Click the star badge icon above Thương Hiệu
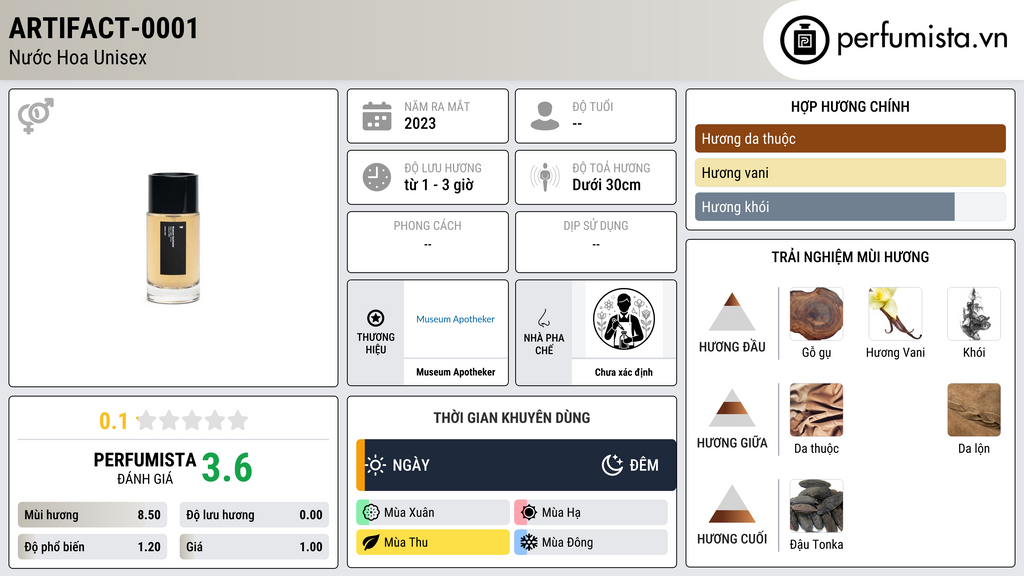1024x576 pixels. coord(376,318)
